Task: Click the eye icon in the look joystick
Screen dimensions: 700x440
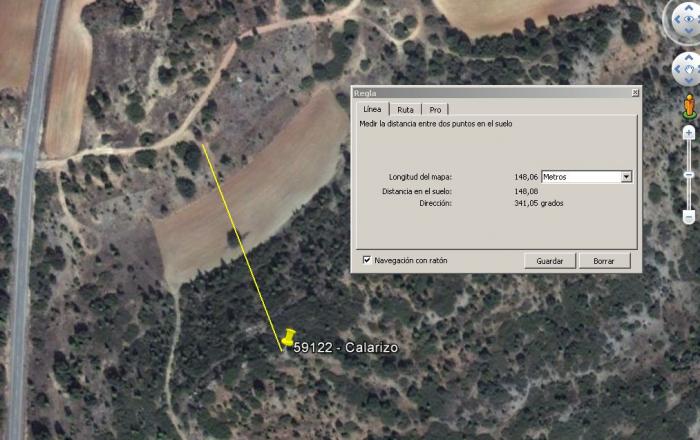Action: click(690, 19)
